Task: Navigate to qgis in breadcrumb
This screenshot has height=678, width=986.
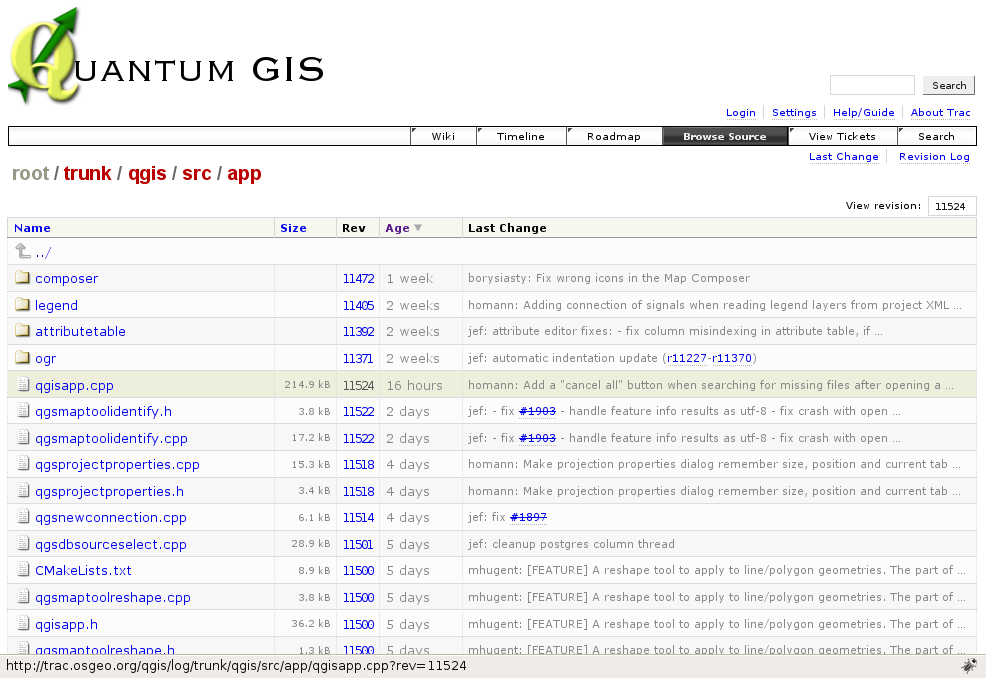Action: (x=147, y=173)
